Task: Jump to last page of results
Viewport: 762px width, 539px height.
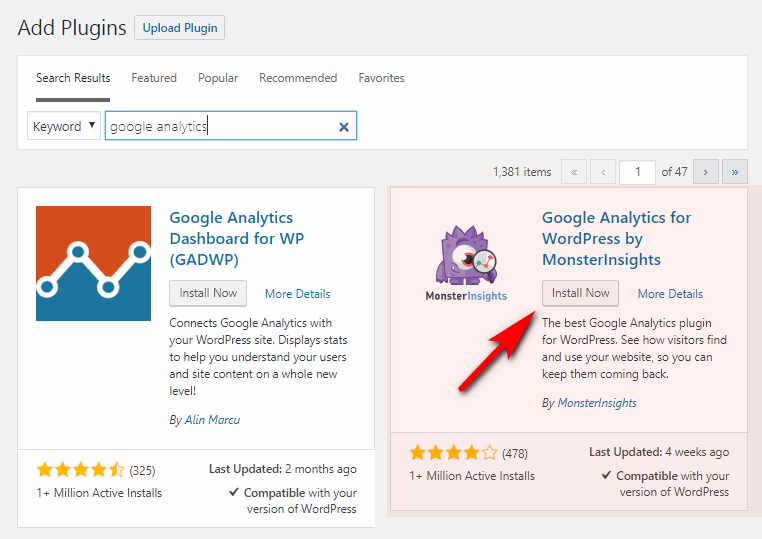Action: (x=735, y=172)
